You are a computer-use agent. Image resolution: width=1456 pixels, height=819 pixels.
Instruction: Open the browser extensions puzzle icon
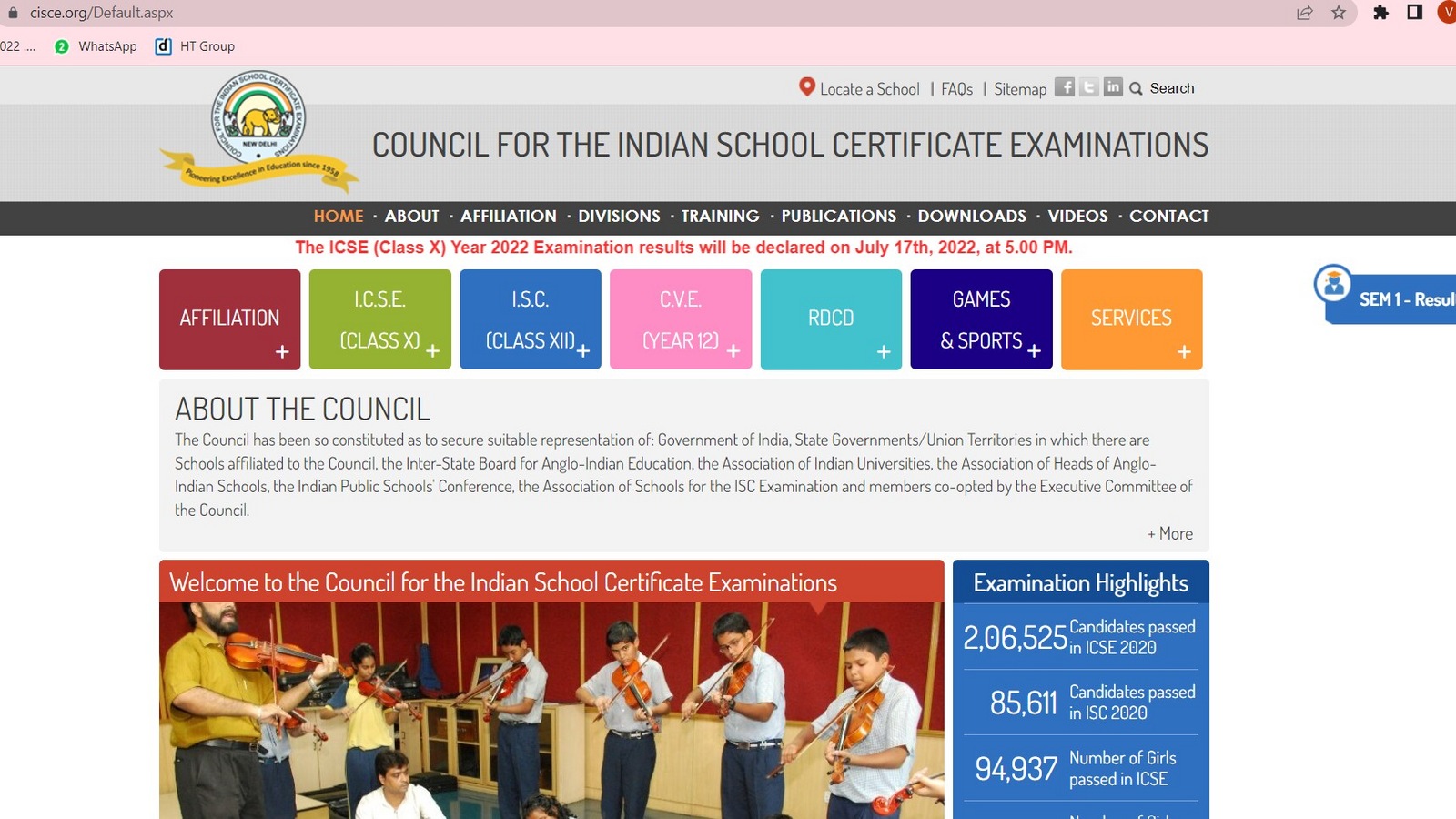pos(1380,13)
